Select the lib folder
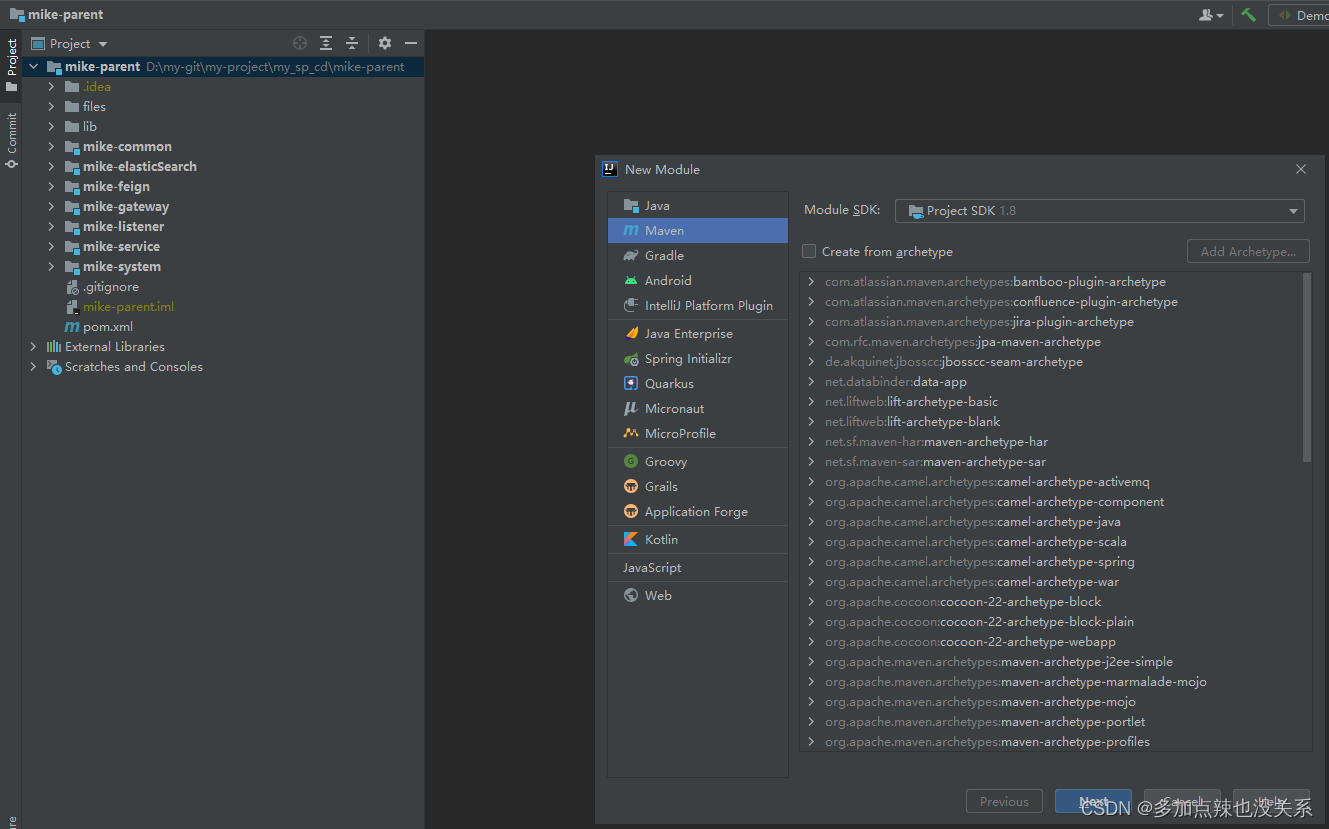The width and height of the screenshot is (1329, 829). pyautogui.click(x=90, y=126)
